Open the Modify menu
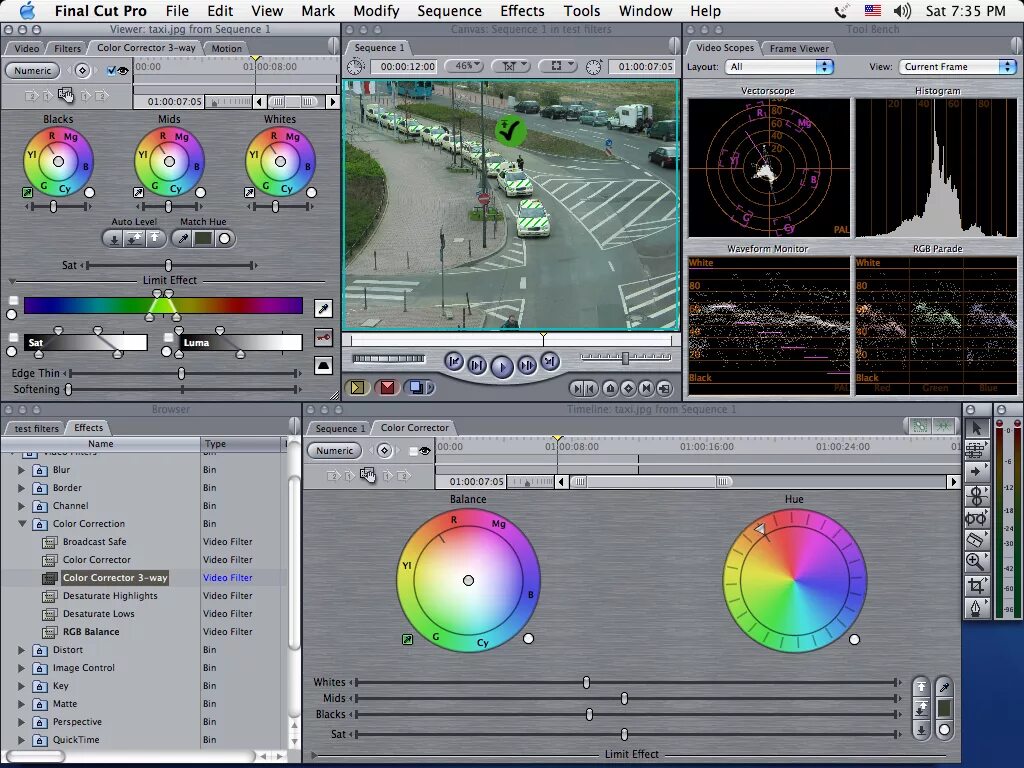 (x=376, y=11)
